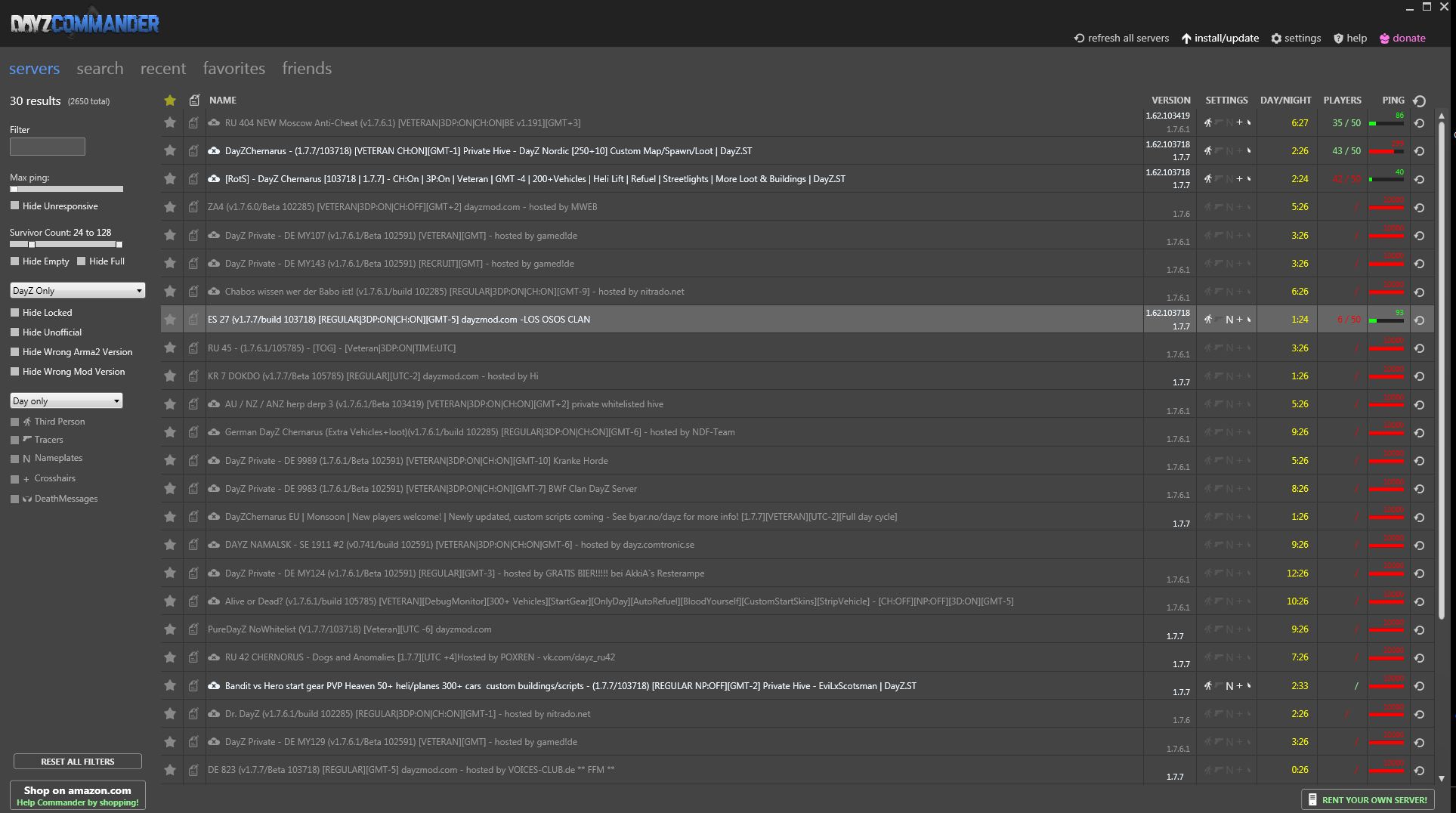Click the refresh icon in the column header
1456x813 pixels.
[1420, 100]
